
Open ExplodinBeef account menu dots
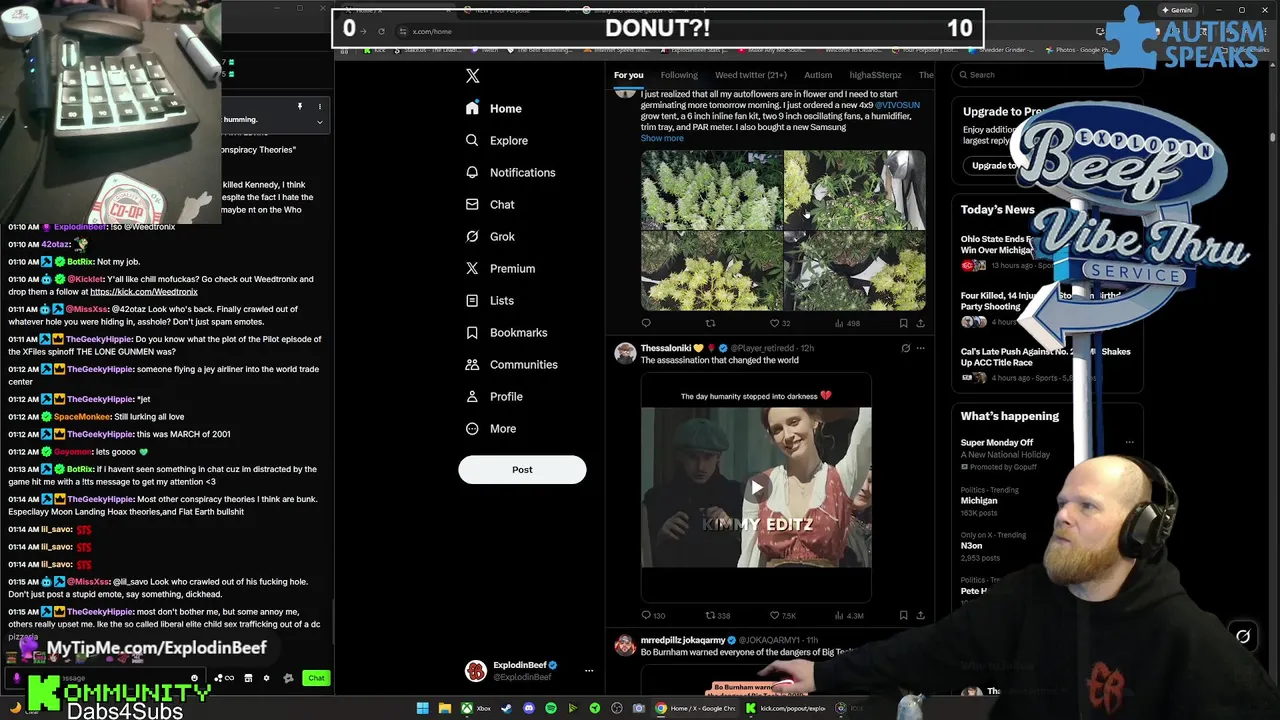(589, 671)
